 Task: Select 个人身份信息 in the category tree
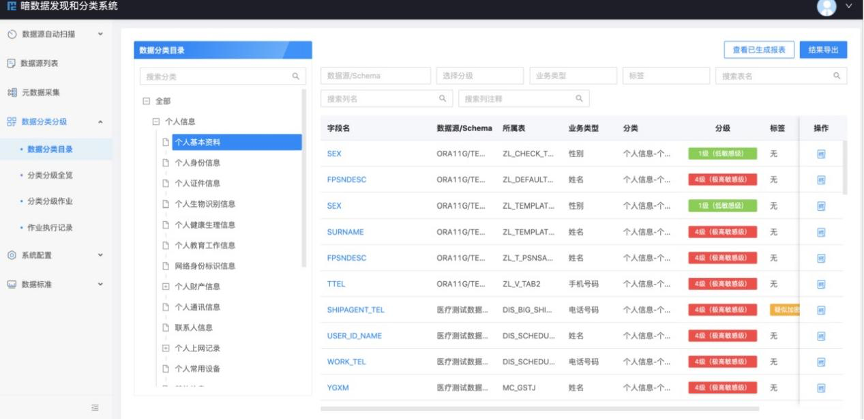coord(197,163)
